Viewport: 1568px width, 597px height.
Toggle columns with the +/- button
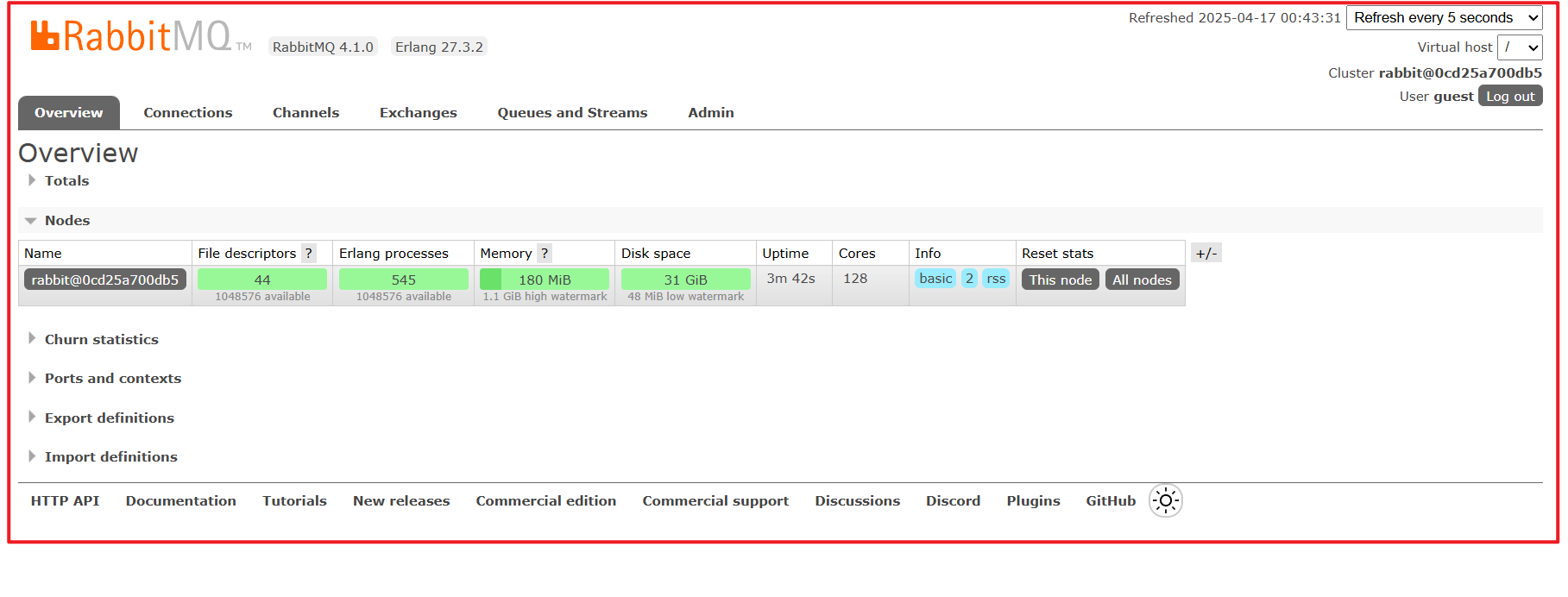pyautogui.click(x=1206, y=253)
